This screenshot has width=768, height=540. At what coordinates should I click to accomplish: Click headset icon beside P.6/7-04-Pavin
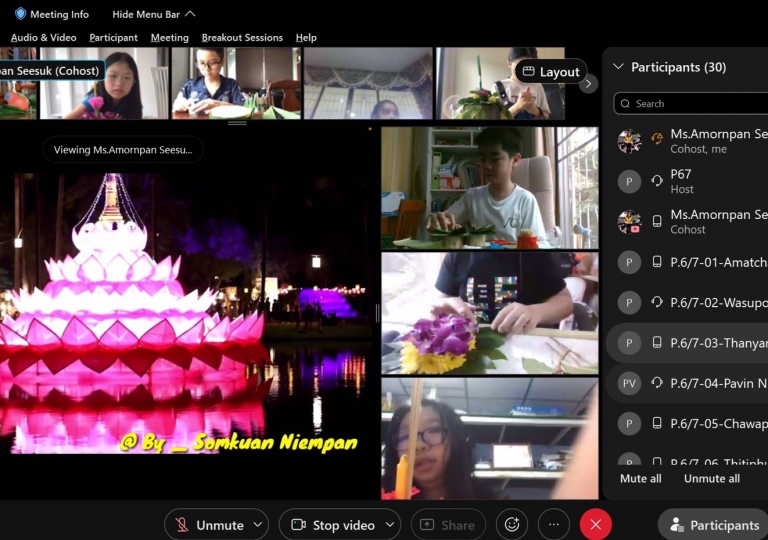[657, 383]
